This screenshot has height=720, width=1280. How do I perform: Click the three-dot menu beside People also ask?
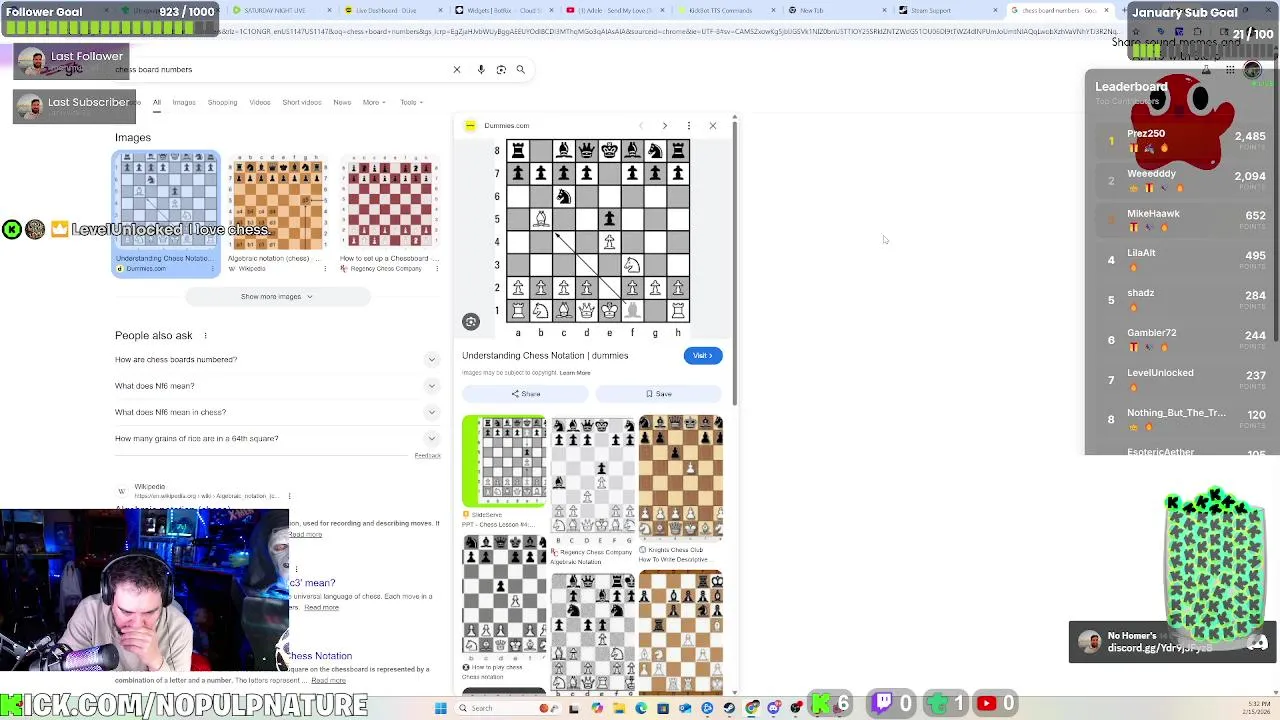click(205, 336)
